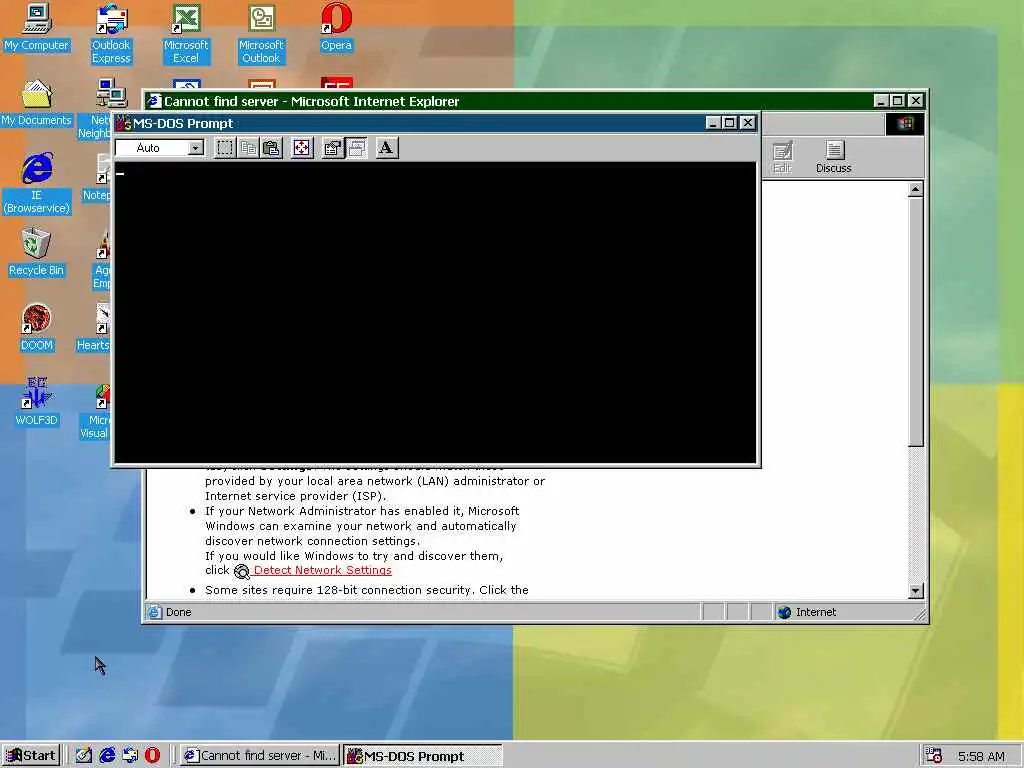Select the DOOM desktop shortcut
The image size is (1024, 768).
[37, 328]
